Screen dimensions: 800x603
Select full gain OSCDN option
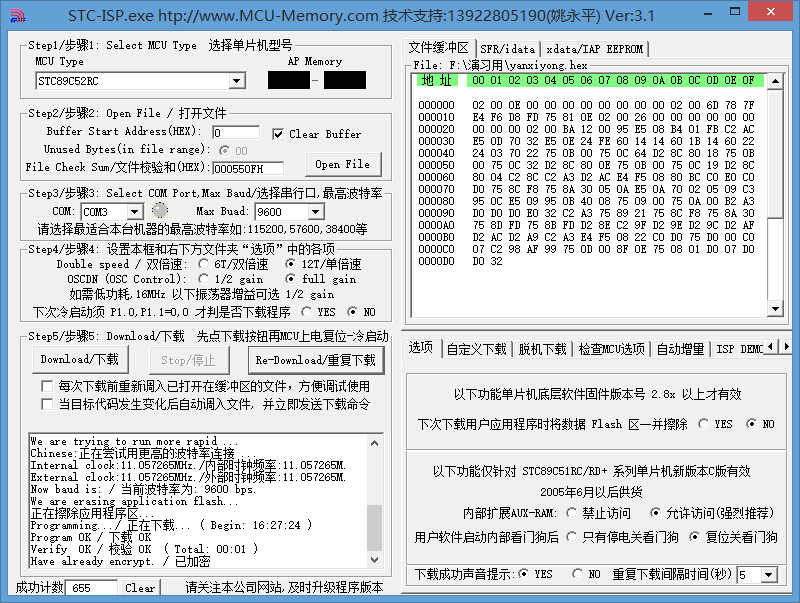(x=290, y=279)
